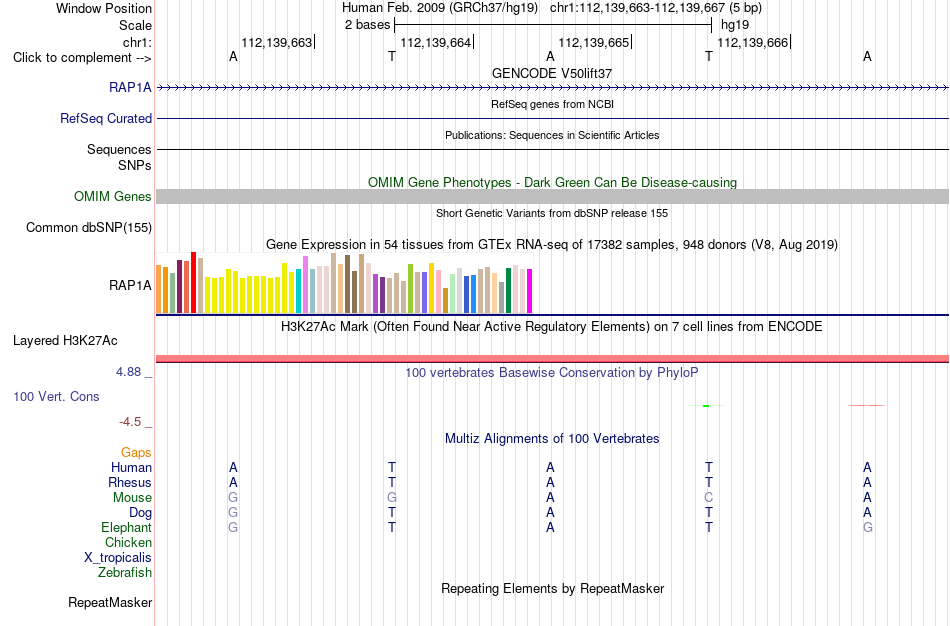Viewport: 950px width, 626px height.
Task: Select the Chicken species label
Action: point(128,542)
